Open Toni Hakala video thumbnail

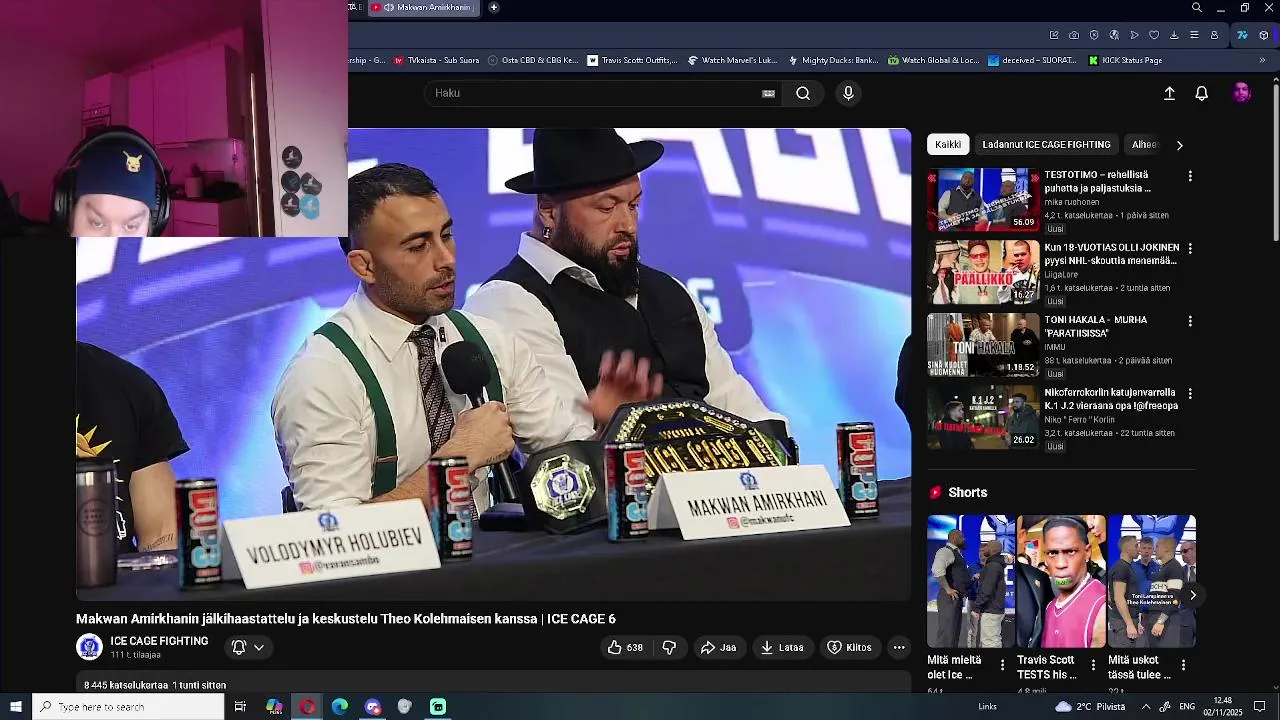pos(983,345)
